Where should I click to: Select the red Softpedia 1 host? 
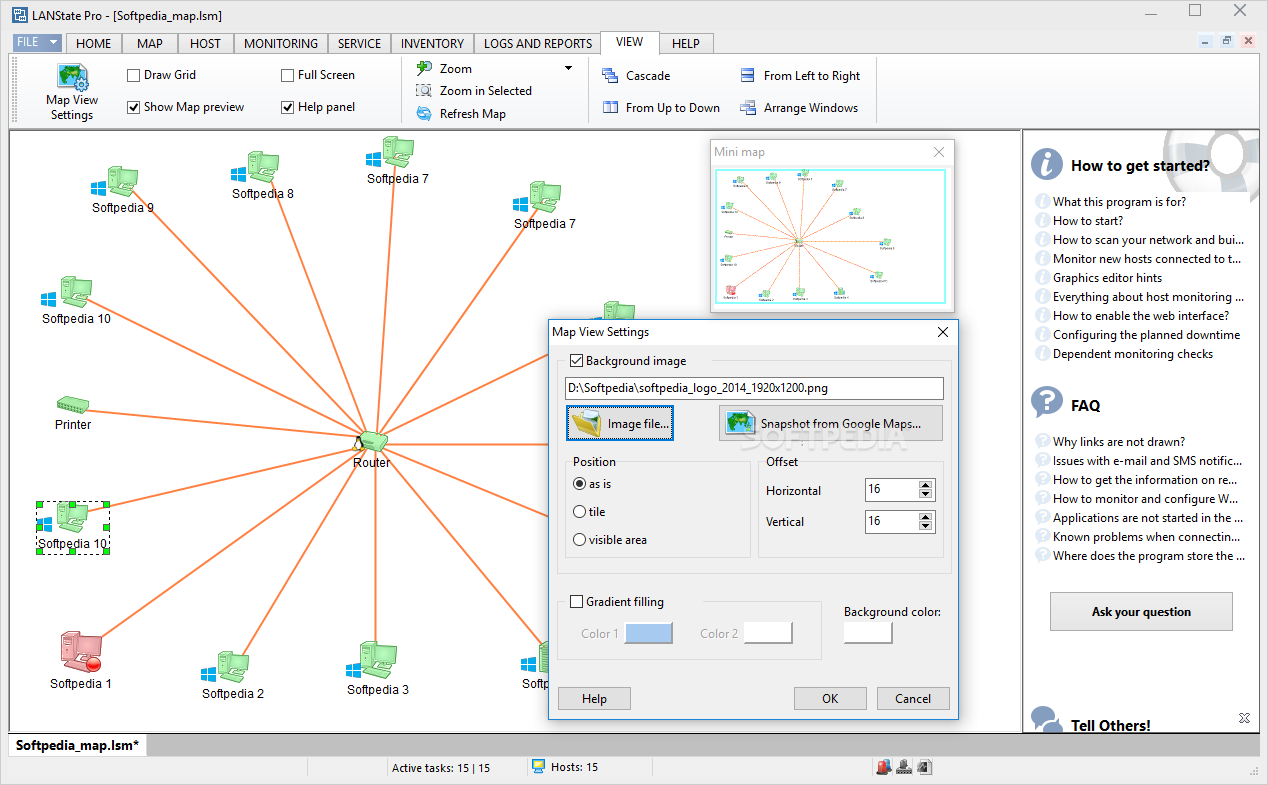(81, 652)
